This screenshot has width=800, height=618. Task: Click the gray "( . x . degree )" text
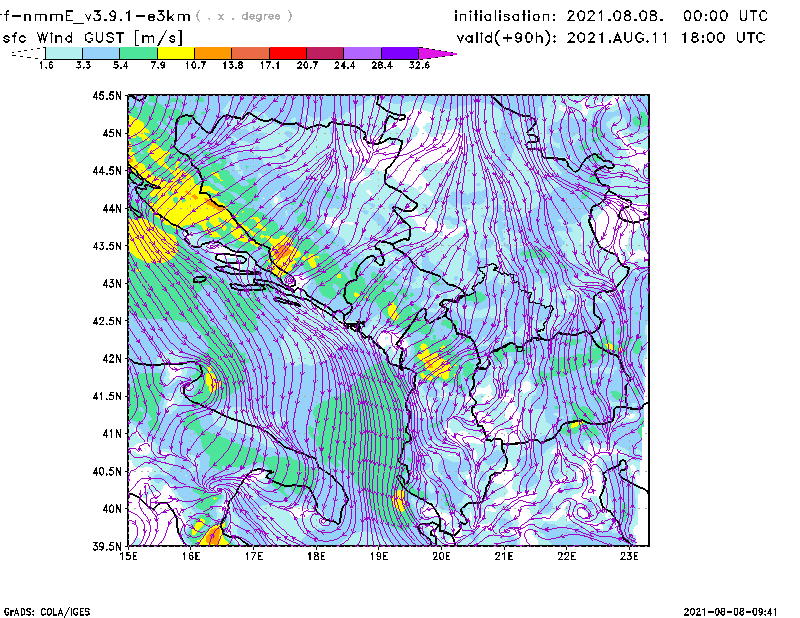[244, 16]
